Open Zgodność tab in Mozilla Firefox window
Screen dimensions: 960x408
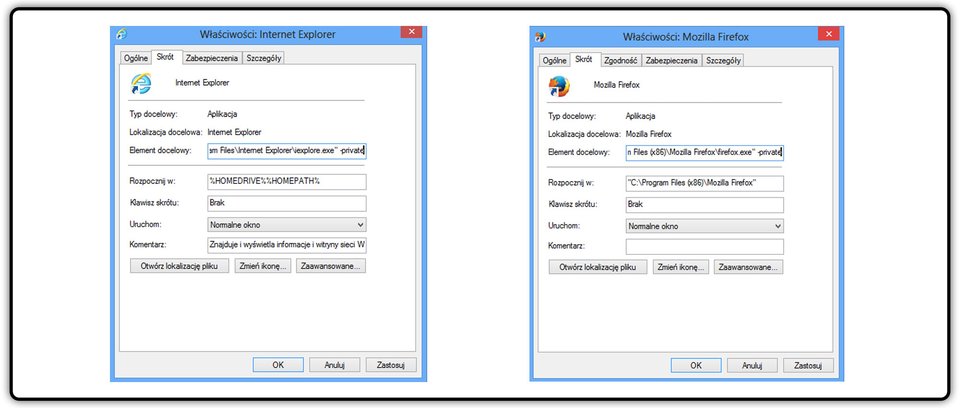coord(620,60)
